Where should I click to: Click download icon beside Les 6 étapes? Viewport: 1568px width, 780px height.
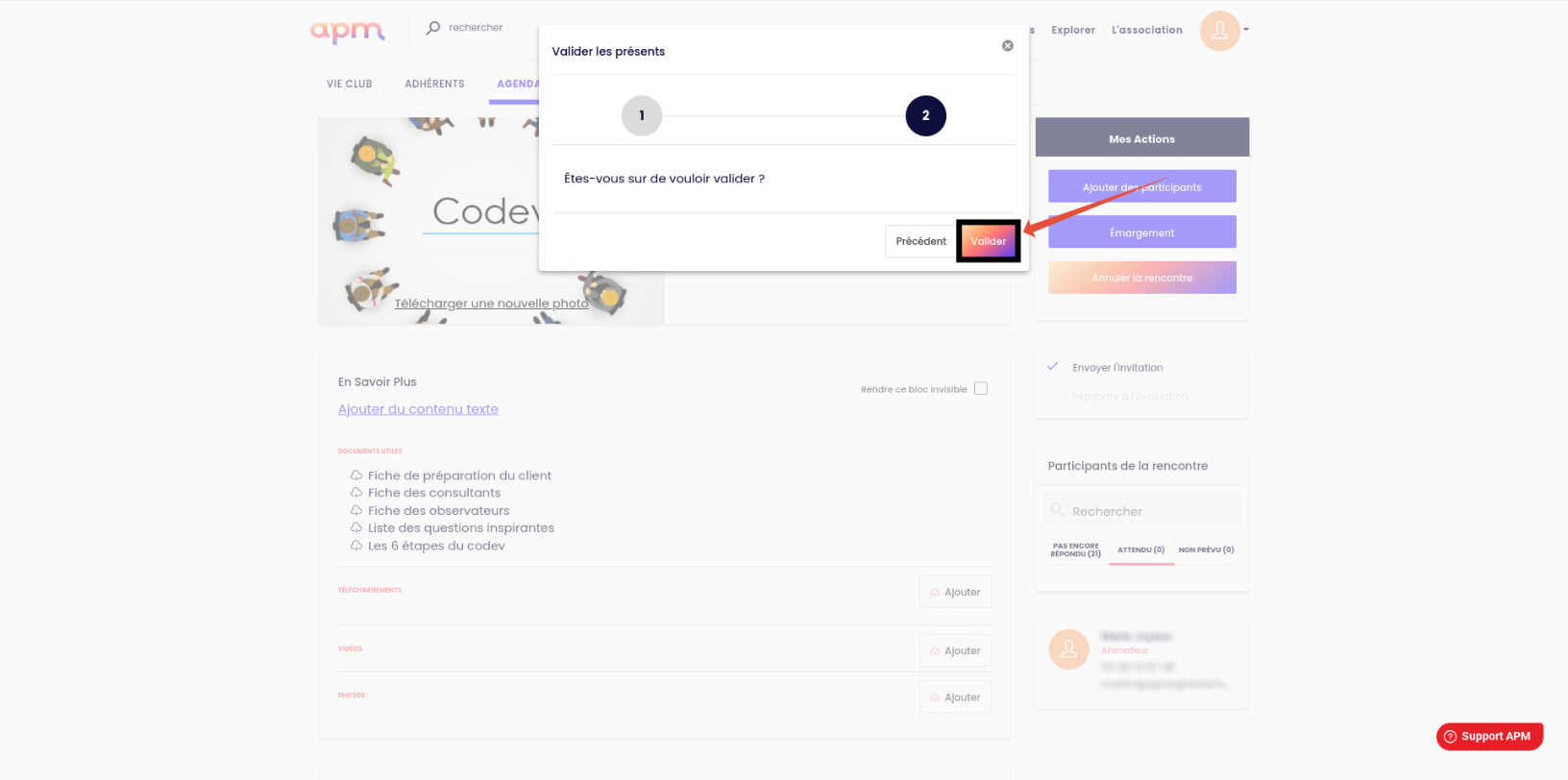[x=356, y=546]
